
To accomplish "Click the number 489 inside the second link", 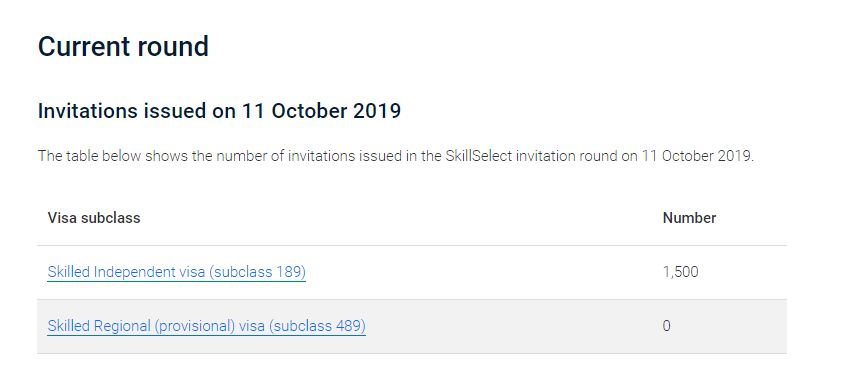I will 350,326.
